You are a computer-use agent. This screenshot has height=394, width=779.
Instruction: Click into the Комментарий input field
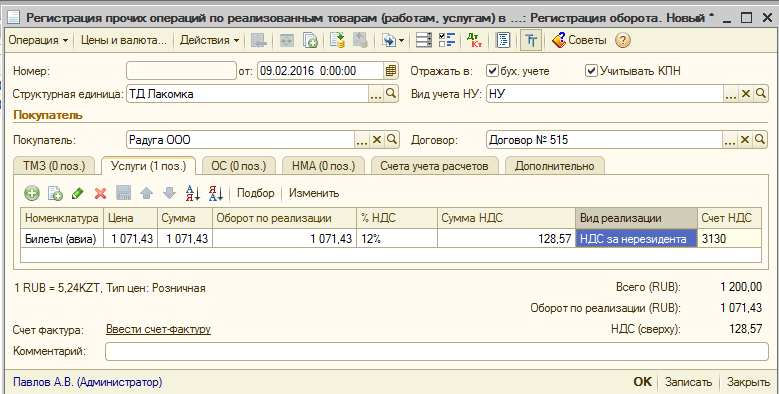point(437,351)
